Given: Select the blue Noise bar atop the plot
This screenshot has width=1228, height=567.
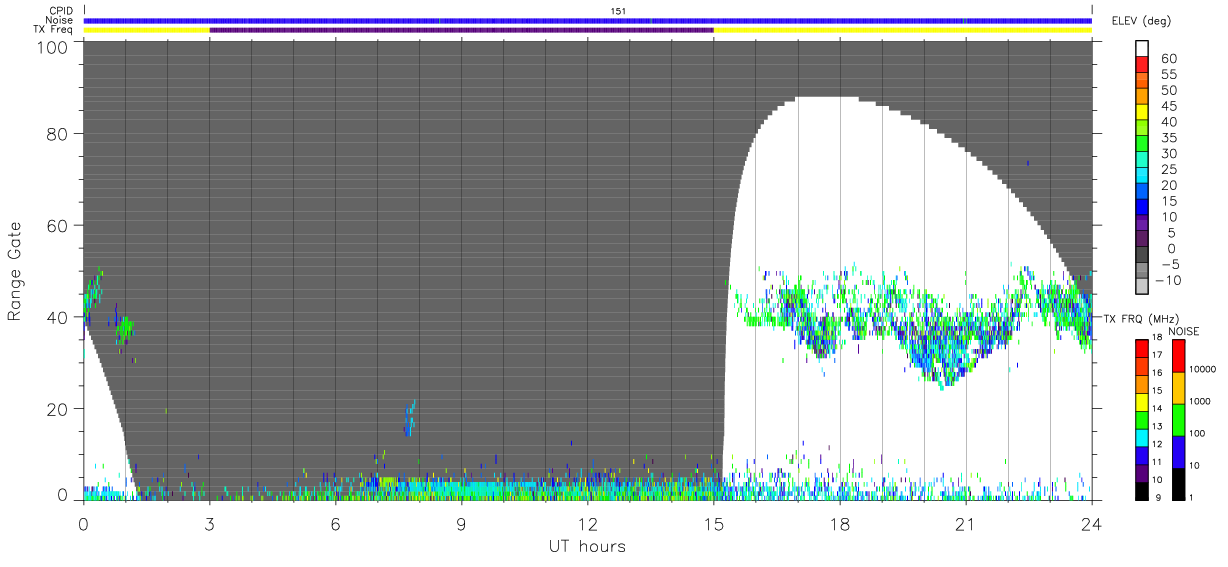Looking at the screenshot, I should tap(588, 20).
